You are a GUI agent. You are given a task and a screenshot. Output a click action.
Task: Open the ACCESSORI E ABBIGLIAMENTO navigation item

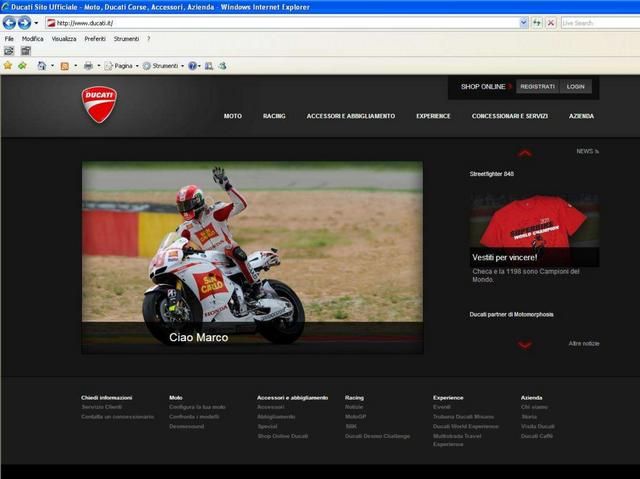click(x=351, y=116)
